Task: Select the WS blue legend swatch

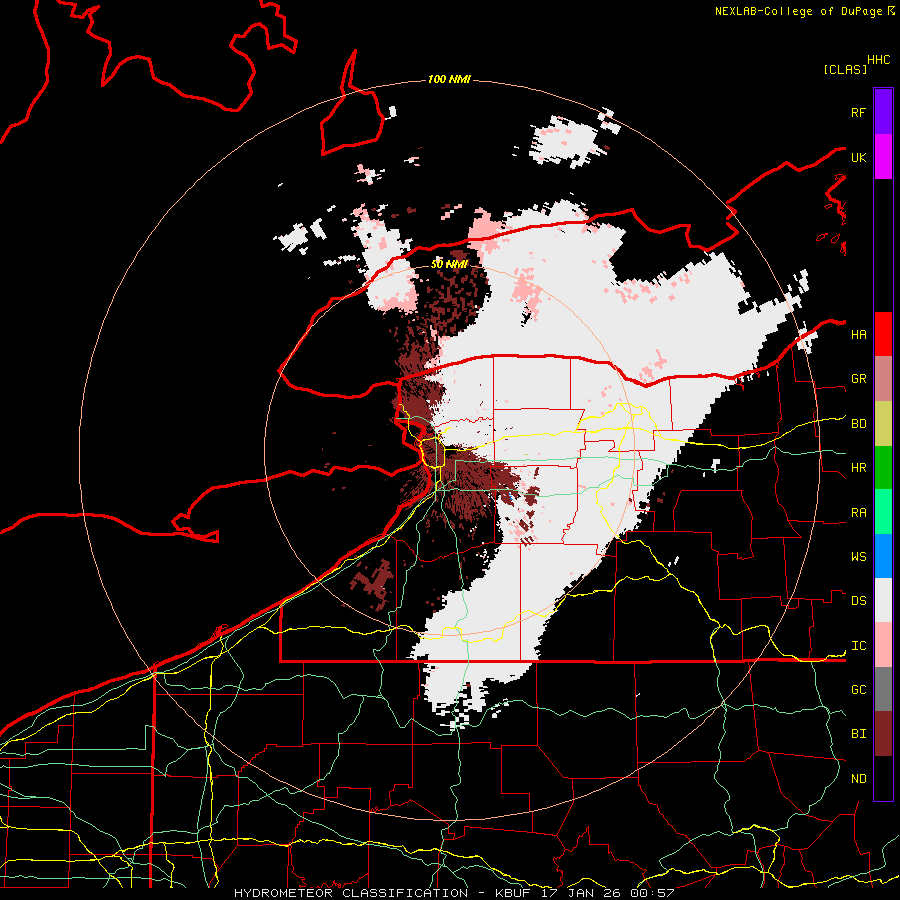Action: pyautogui.click(x=883, y=556)
